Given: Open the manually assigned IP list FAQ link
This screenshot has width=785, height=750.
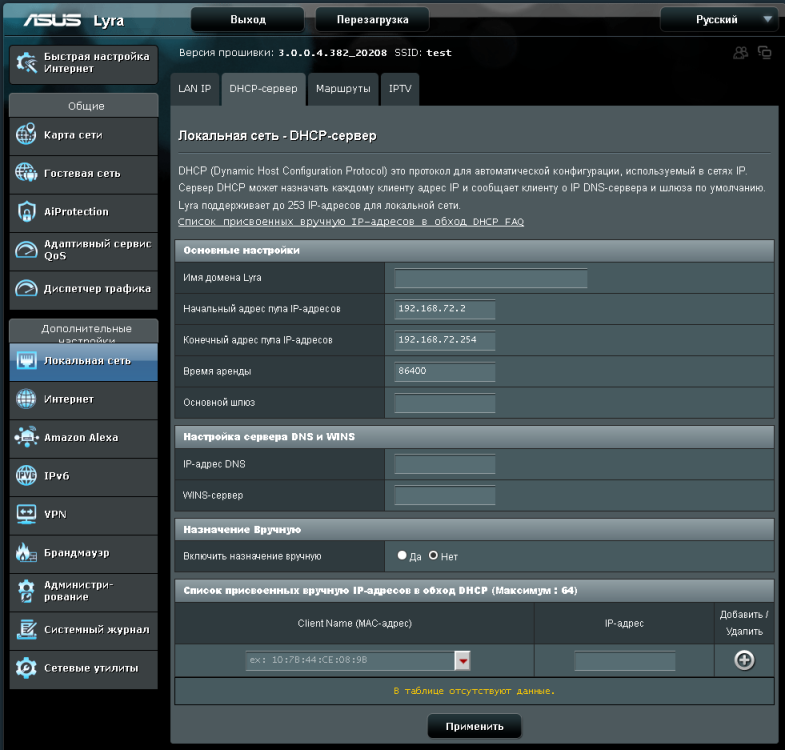Looking at the screenshot, I should point(351,221).
